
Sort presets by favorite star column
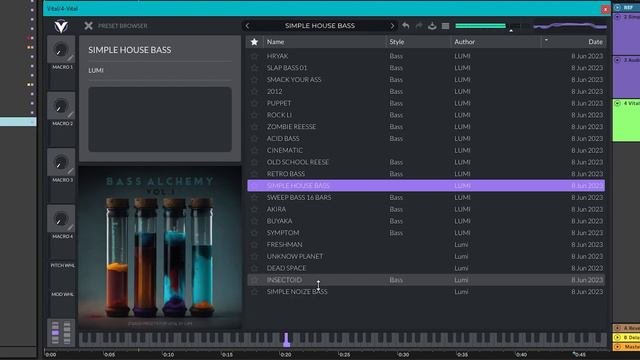click(x=254, y=42)
